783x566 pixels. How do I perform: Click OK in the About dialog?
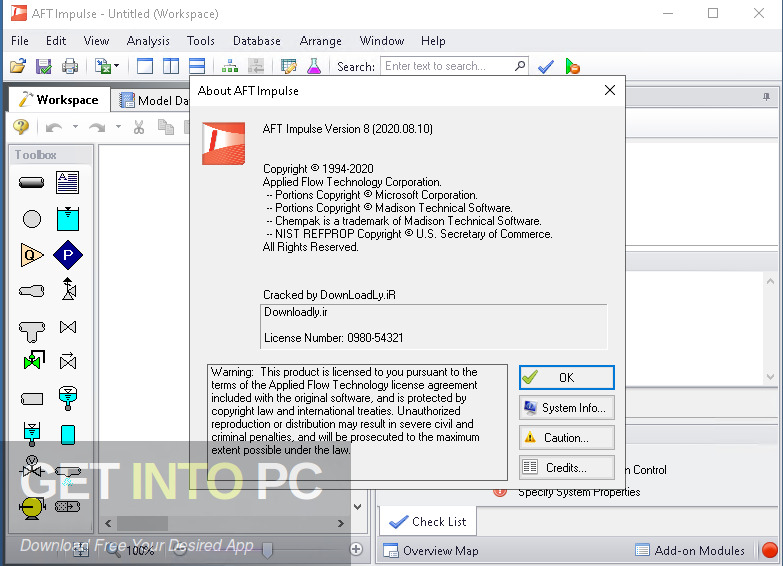[567, 378]
